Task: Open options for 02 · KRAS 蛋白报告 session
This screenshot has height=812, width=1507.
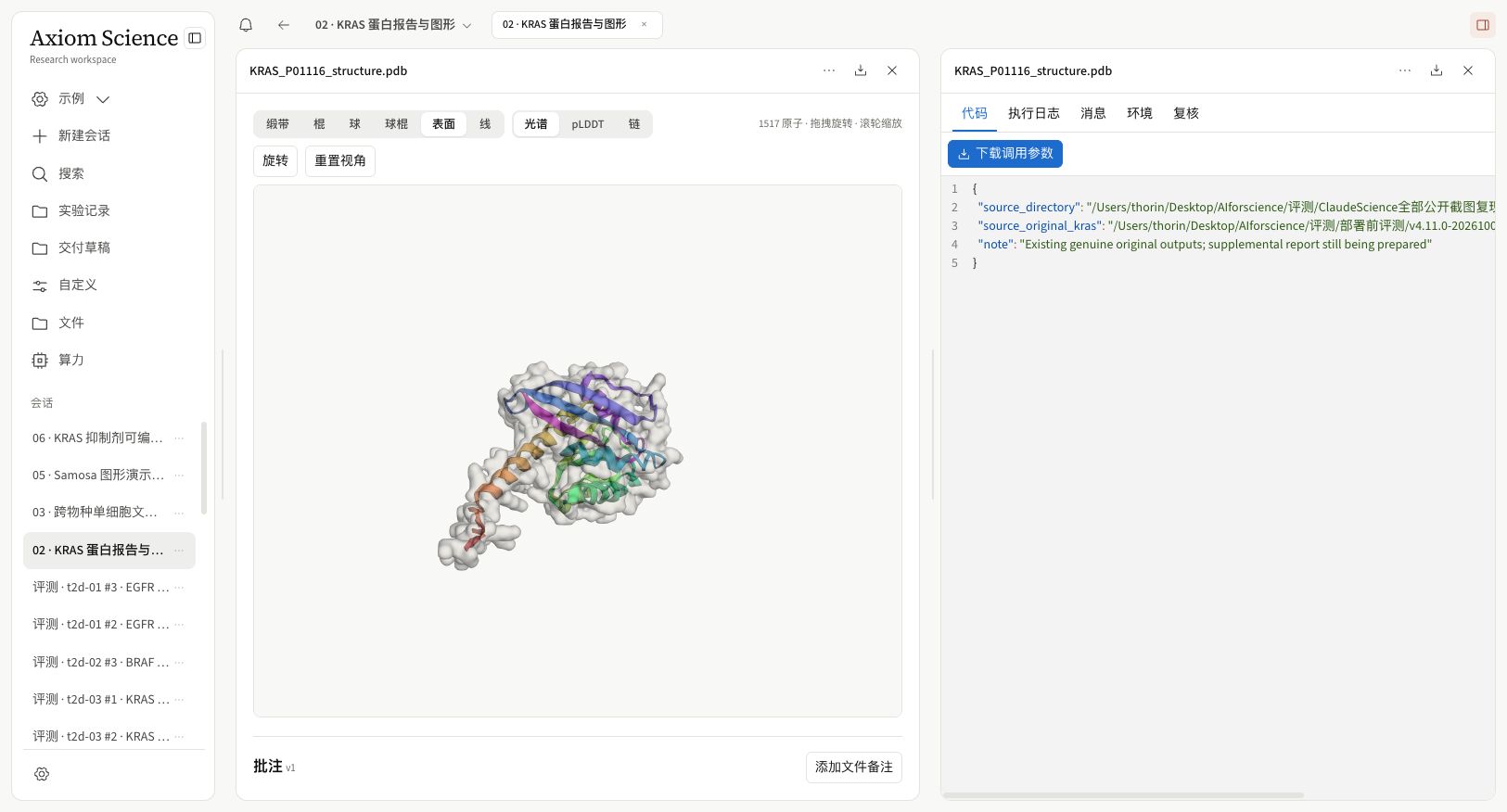Action: point(179,550)
